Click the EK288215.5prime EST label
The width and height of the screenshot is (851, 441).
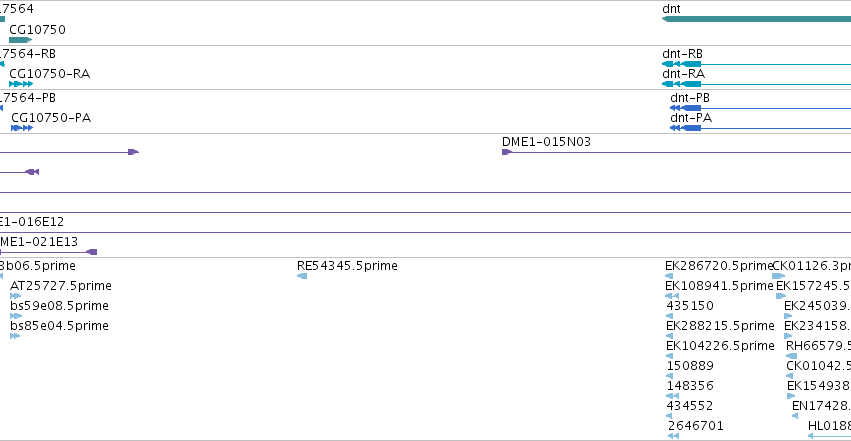point(720,326)
